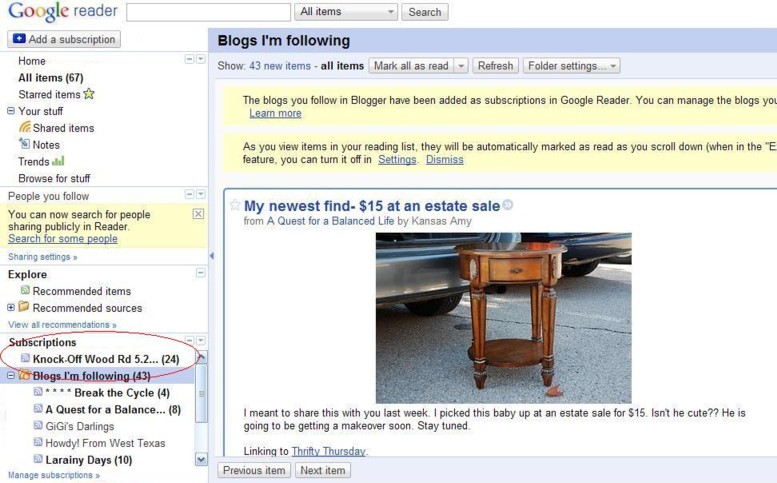This screenshot has height=483, width=777.
Task: Dismiss the auto-mark-read notice
Action: pyautogui.click(x=444, y=160)
